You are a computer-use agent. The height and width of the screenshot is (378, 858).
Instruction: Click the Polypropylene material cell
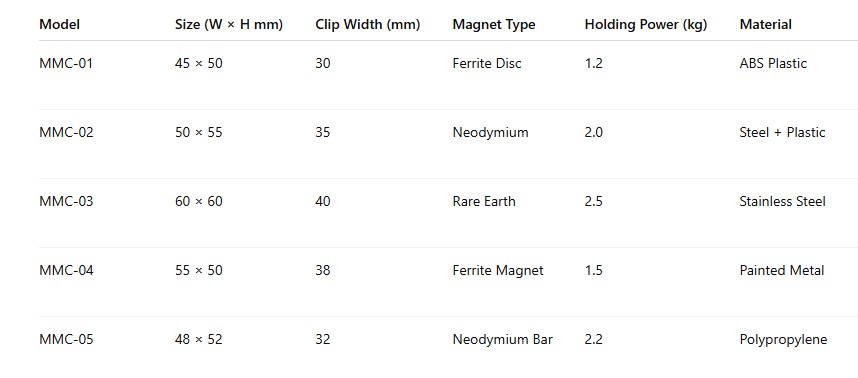click(783, 340)
